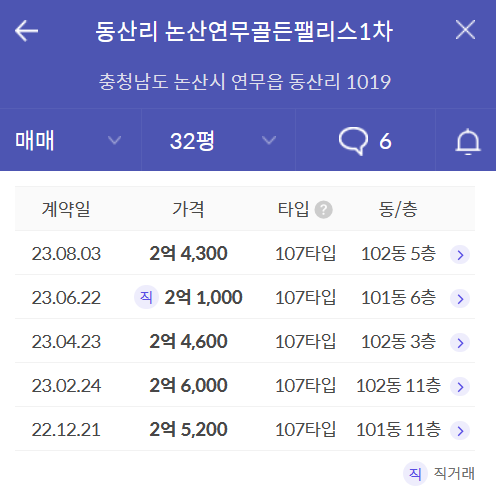Select the price 2억 1,000
The width and height of the screenshot is (496, 494).
[203, 297]
